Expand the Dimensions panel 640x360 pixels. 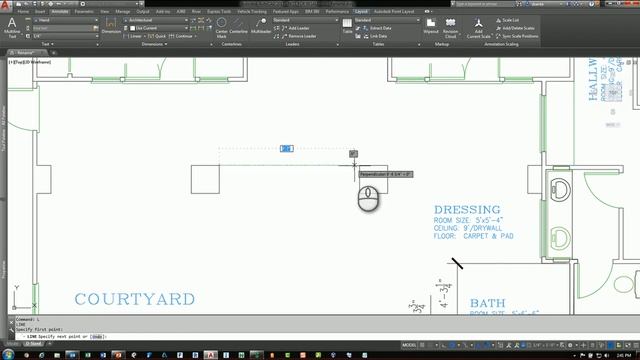coord(154,44)
